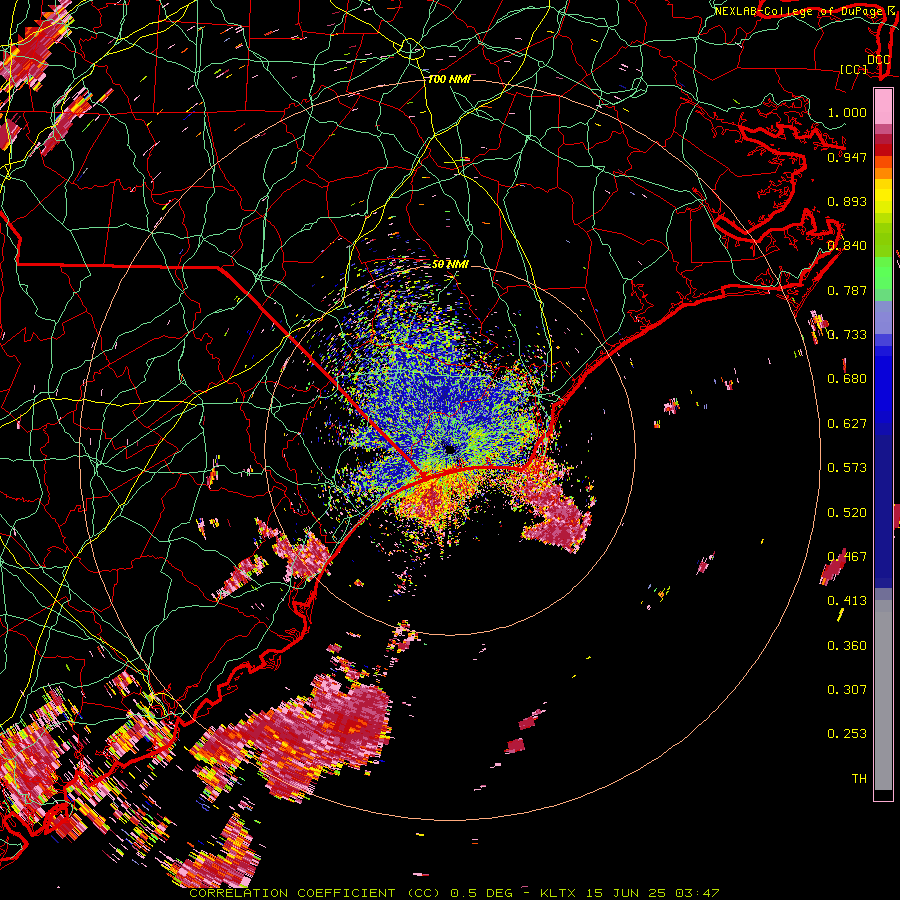Select the 0.733 legend value
900x900 pixels.
[x=847, y=335]
